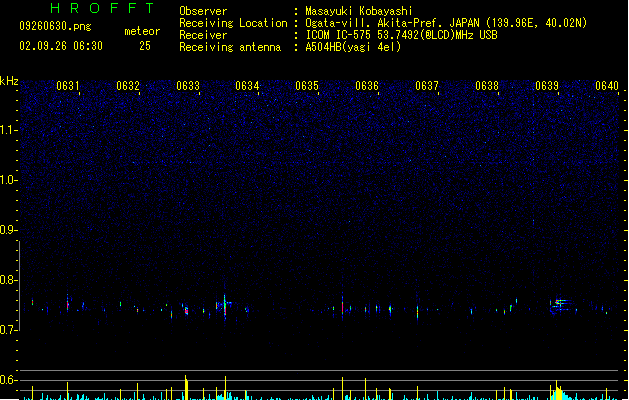The image size is (629, 400).
Task: Click the 0635 time marker
Action: point(307,86)
